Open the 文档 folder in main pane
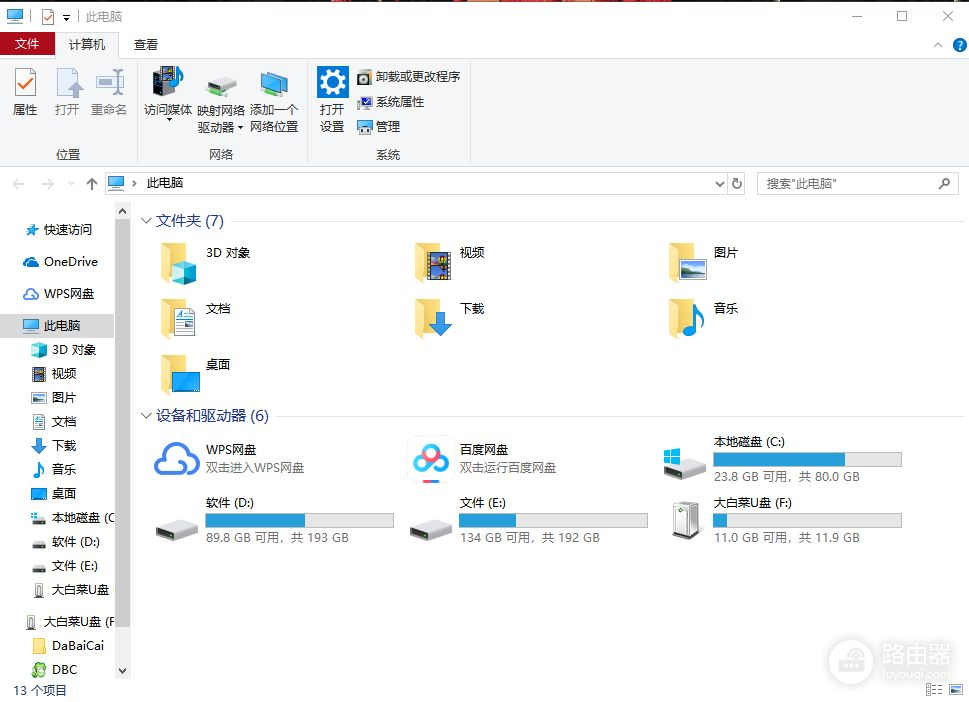Image resolution: width=969 pixels, height=702 pixels. (195, 318)
